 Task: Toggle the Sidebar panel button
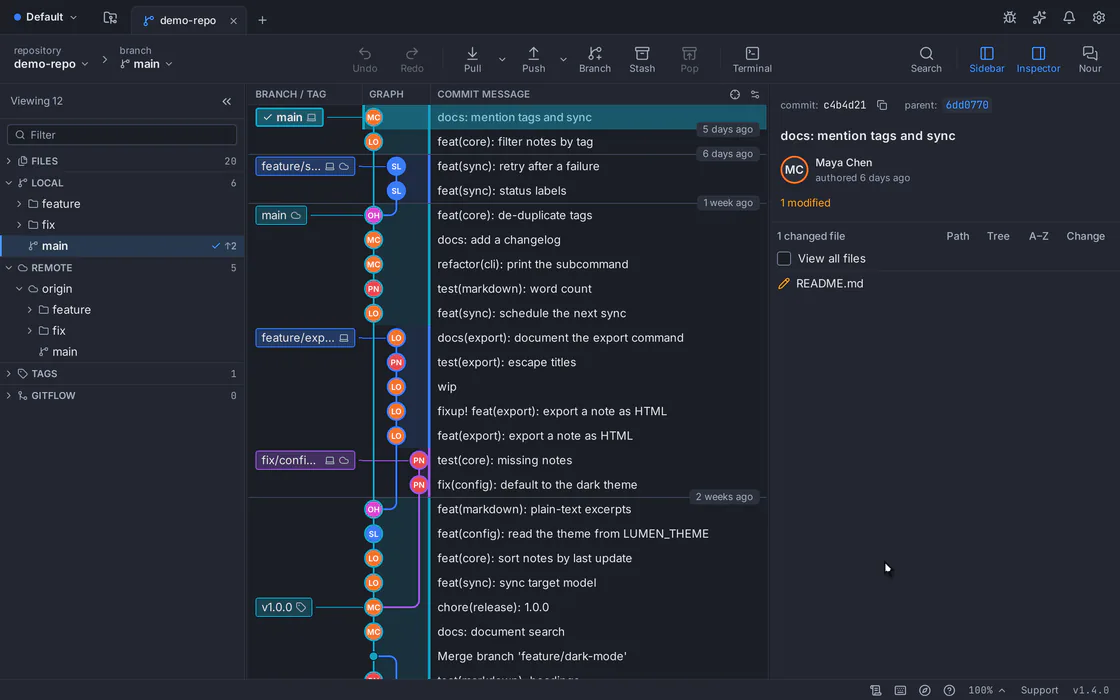click(986, 59)
